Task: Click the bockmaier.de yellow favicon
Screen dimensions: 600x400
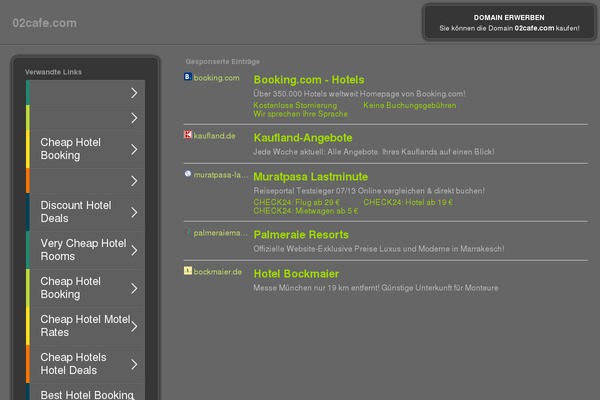Action: [x=188, y=271]
